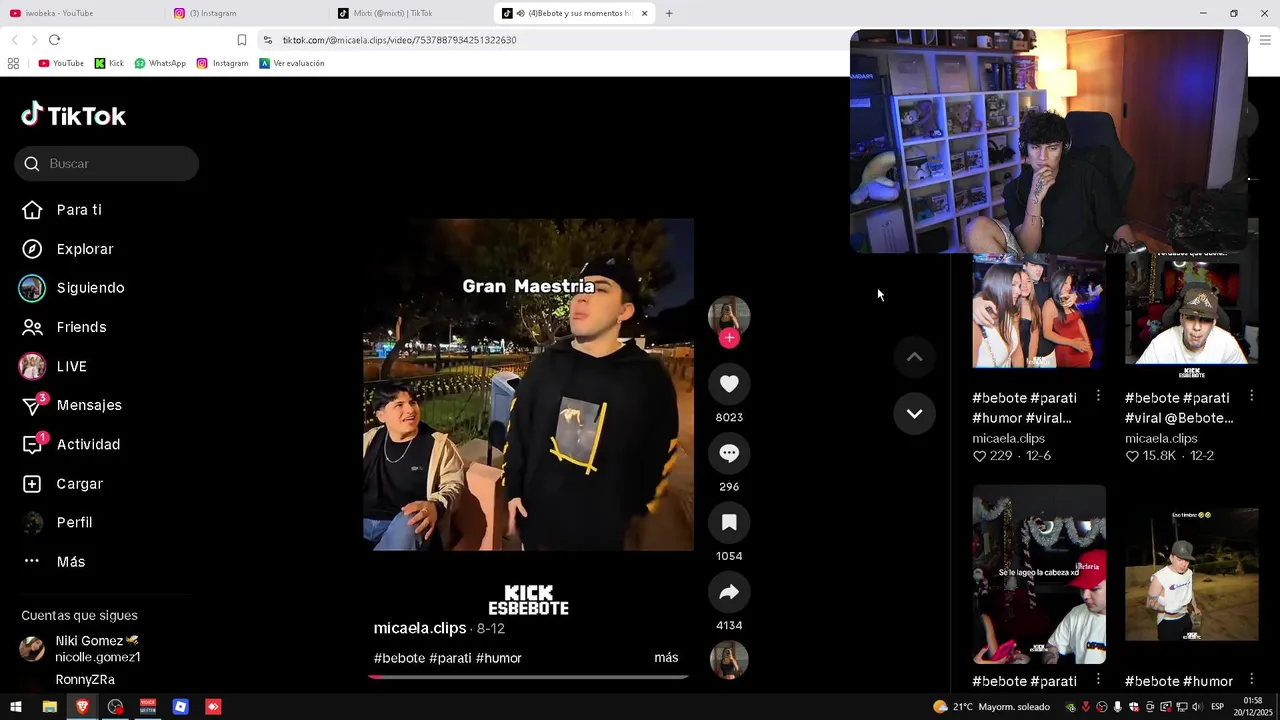Viewport: 1280px width, 720px height.
Task: Pause the playing Gran Maestria video
Action: pyautogui.click(x=528, y=385)
